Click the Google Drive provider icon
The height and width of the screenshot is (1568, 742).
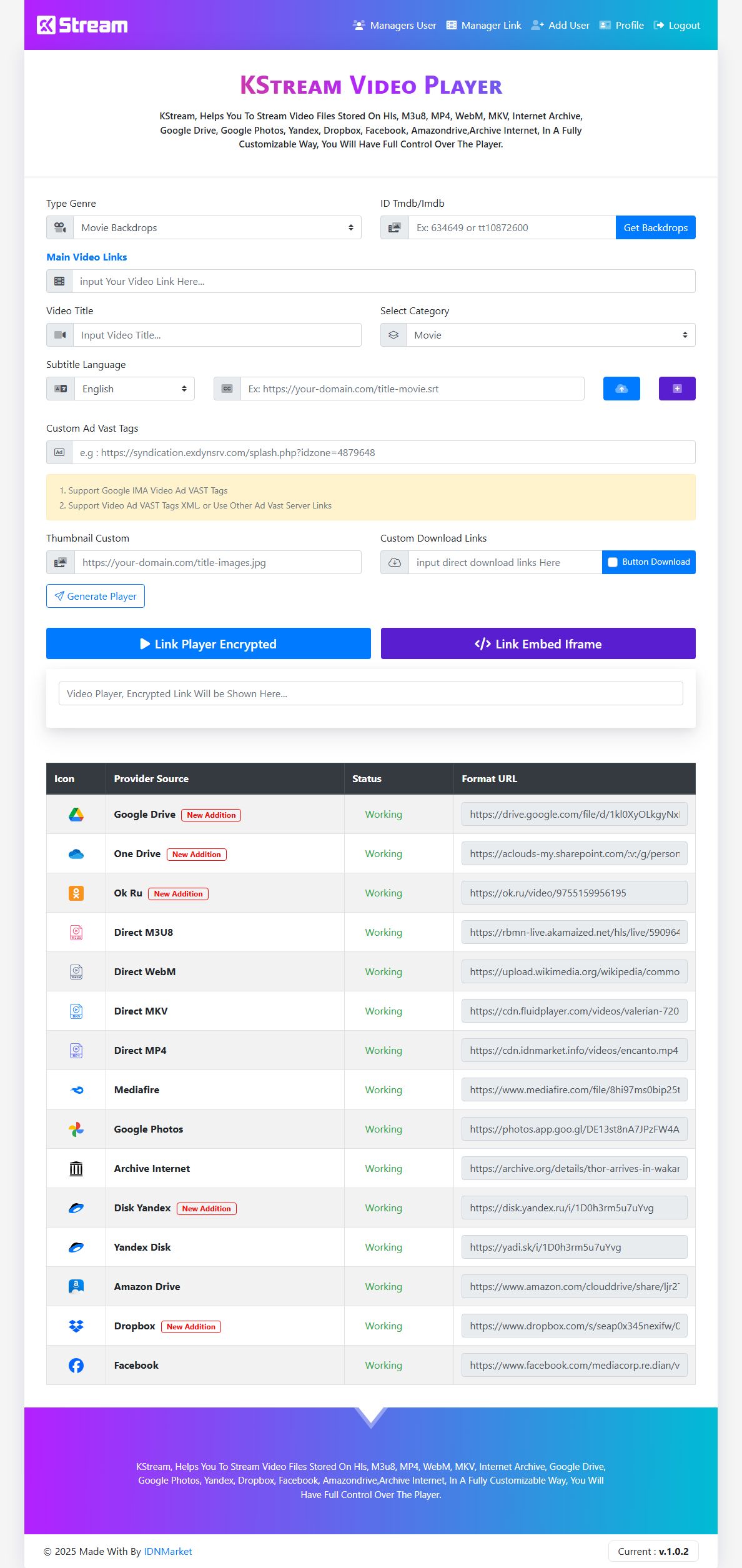(x=76, y=815)
